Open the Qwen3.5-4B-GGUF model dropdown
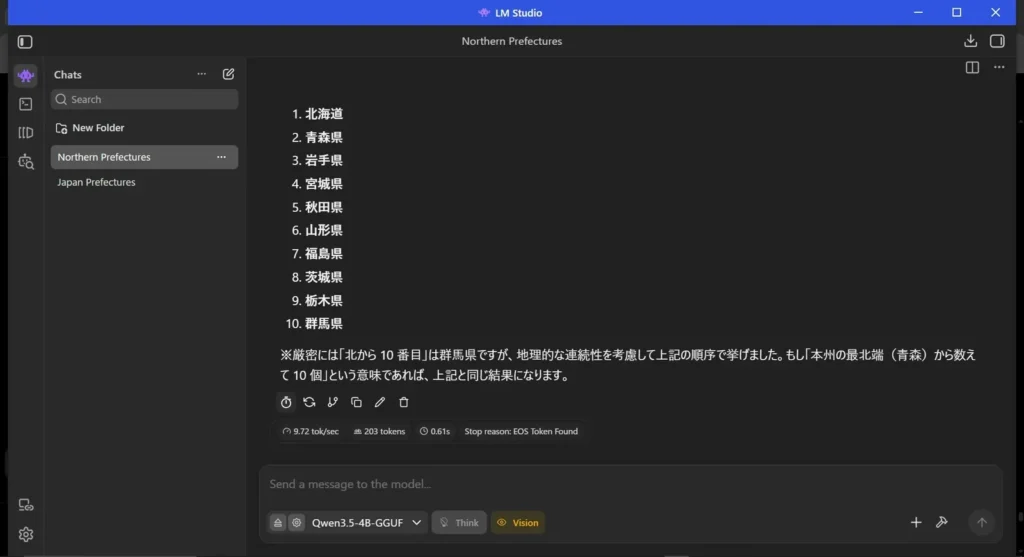 (x=366, y=523)
